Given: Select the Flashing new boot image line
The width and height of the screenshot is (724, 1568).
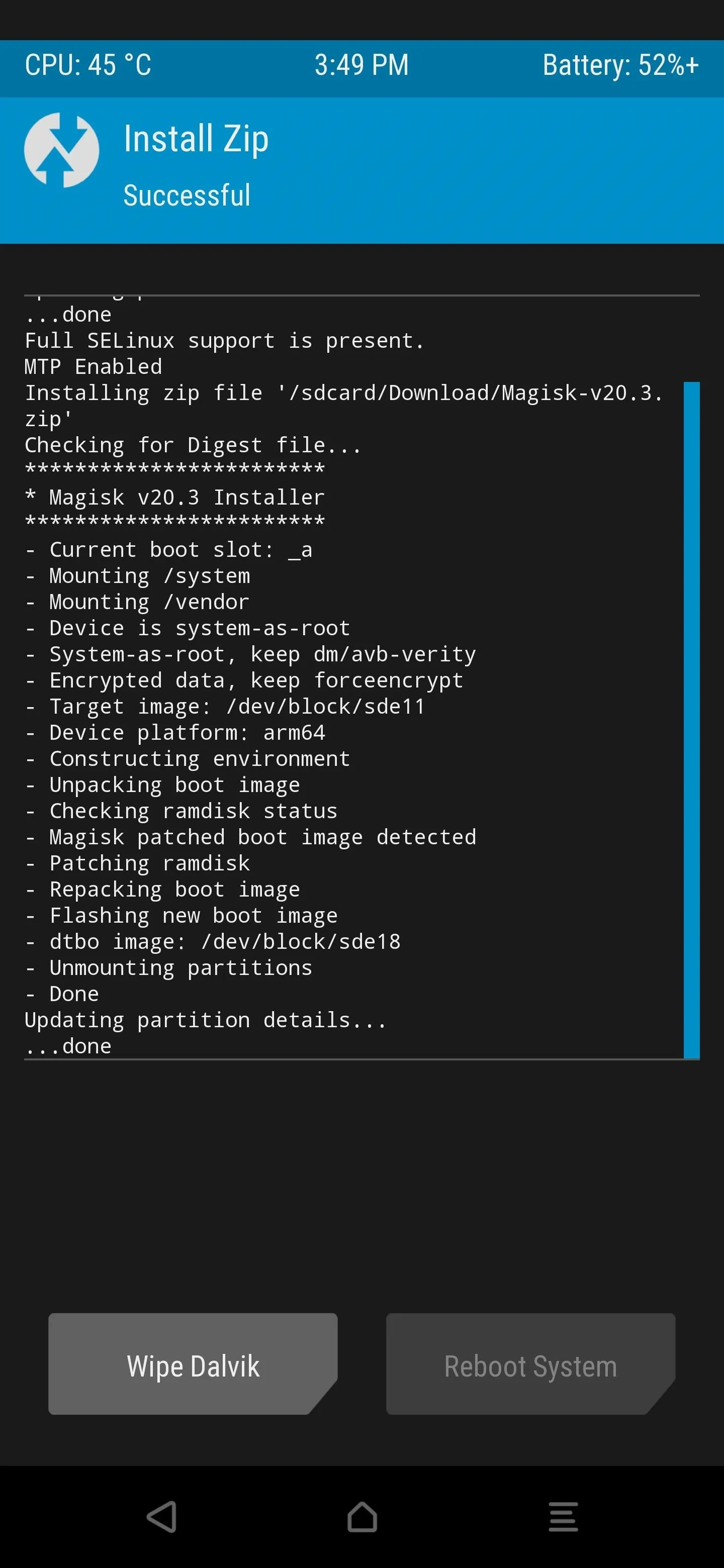Looking at the screenshot, I should (x=182, y=916).
